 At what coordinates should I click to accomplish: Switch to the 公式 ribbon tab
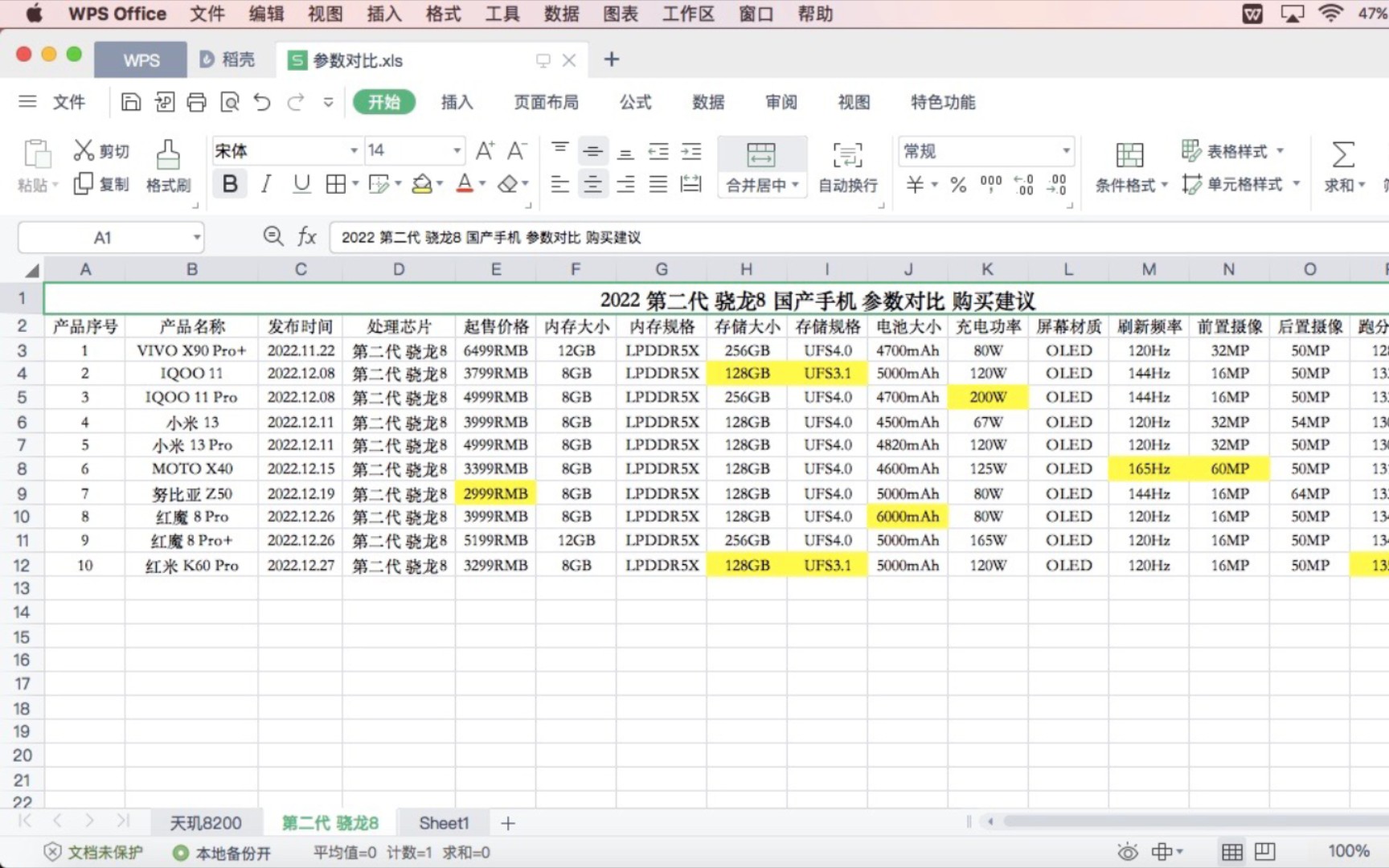click(x=635, y=102)
